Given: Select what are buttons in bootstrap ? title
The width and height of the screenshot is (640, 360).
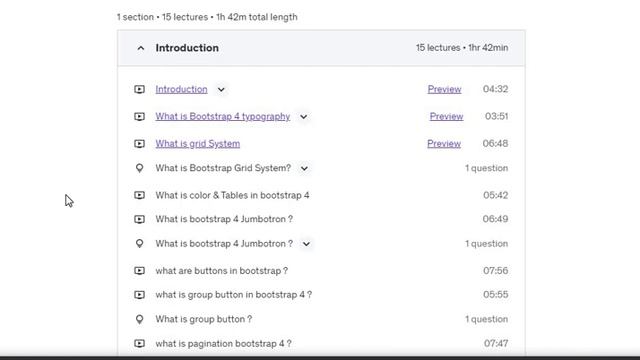Looking at the screenshot, I should pyautogui.click(x=222, y=271).
